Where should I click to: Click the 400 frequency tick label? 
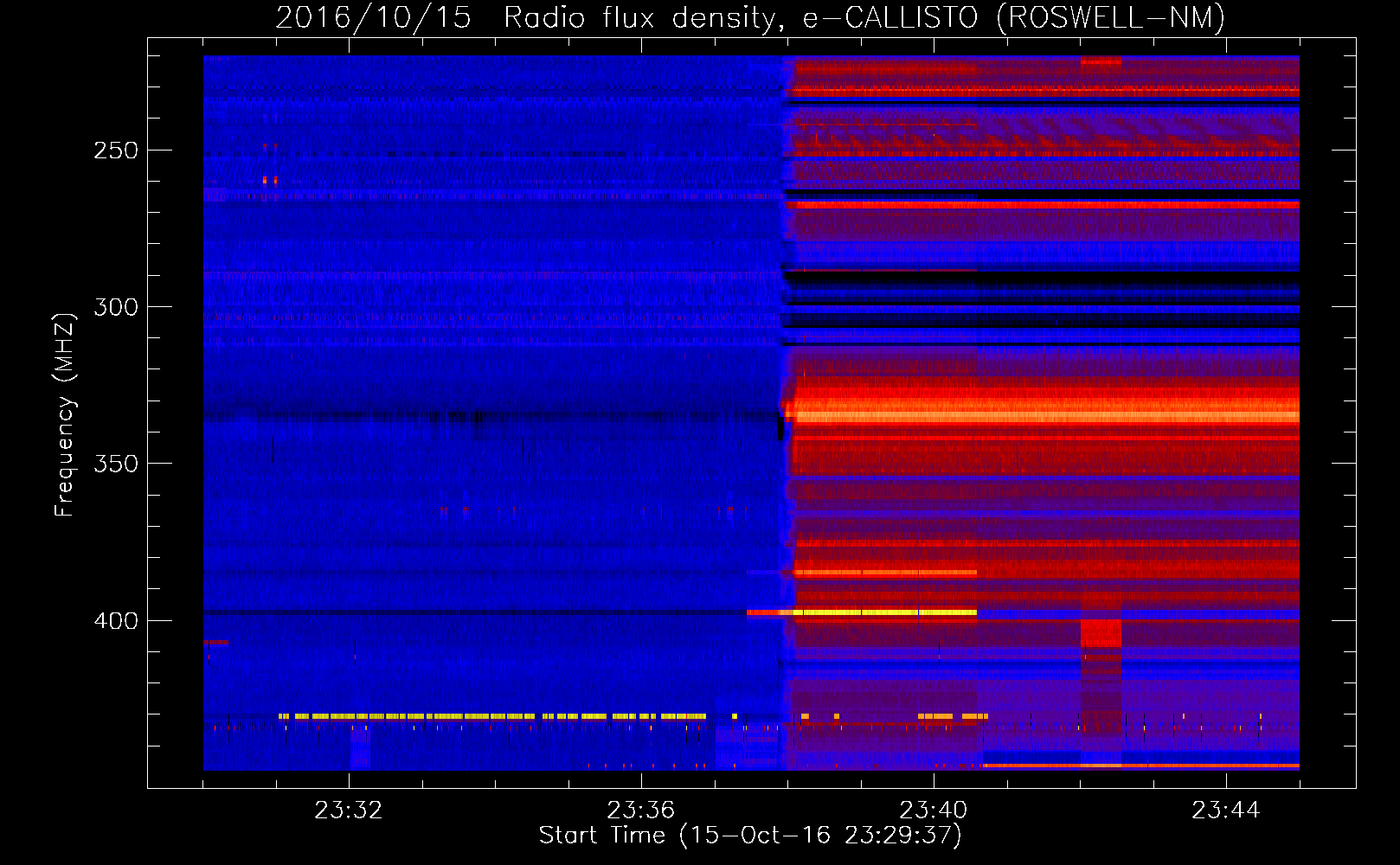click(116, 621)
